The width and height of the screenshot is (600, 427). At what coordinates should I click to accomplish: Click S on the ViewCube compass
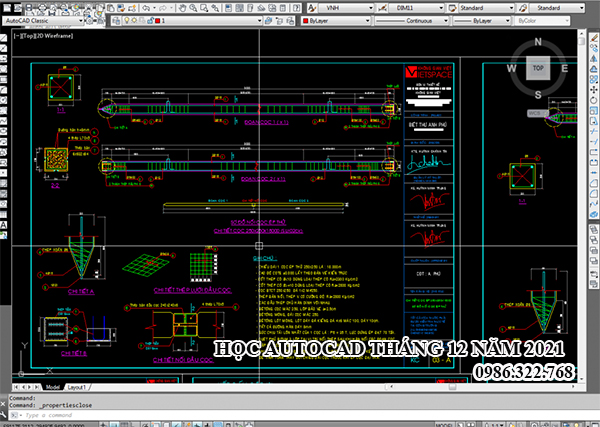(x=538, y=95)
